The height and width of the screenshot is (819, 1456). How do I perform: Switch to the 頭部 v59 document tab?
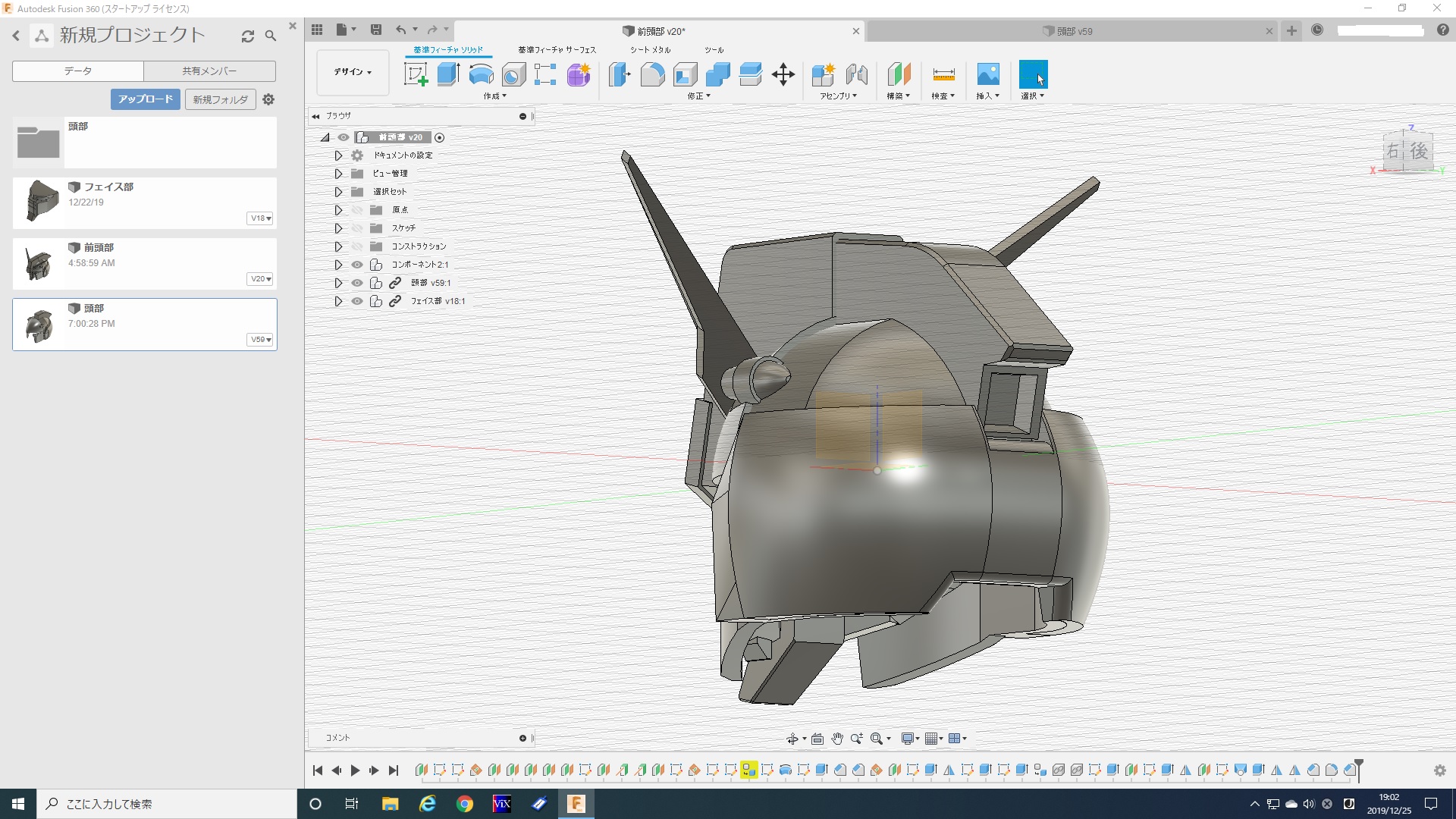click(x=1074, y=31)
